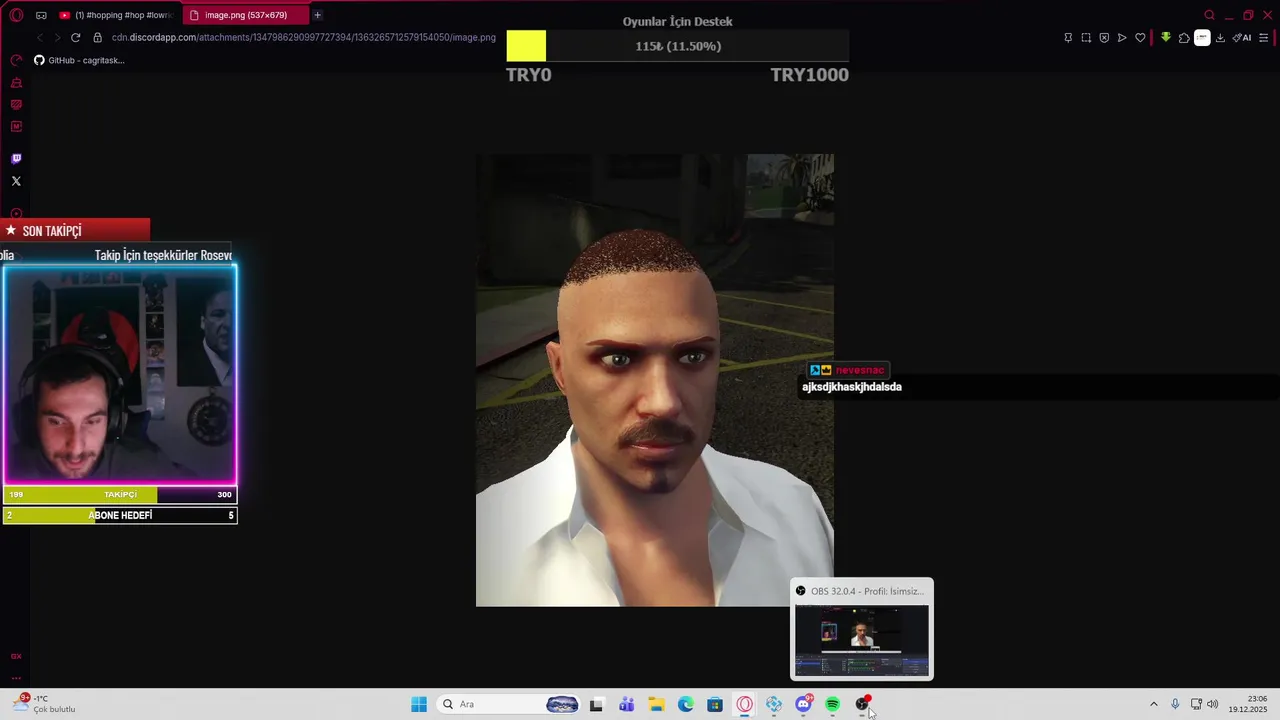
Task: Launch Microsoft Edge from the taskbar
Action: (x=686, y=704)
